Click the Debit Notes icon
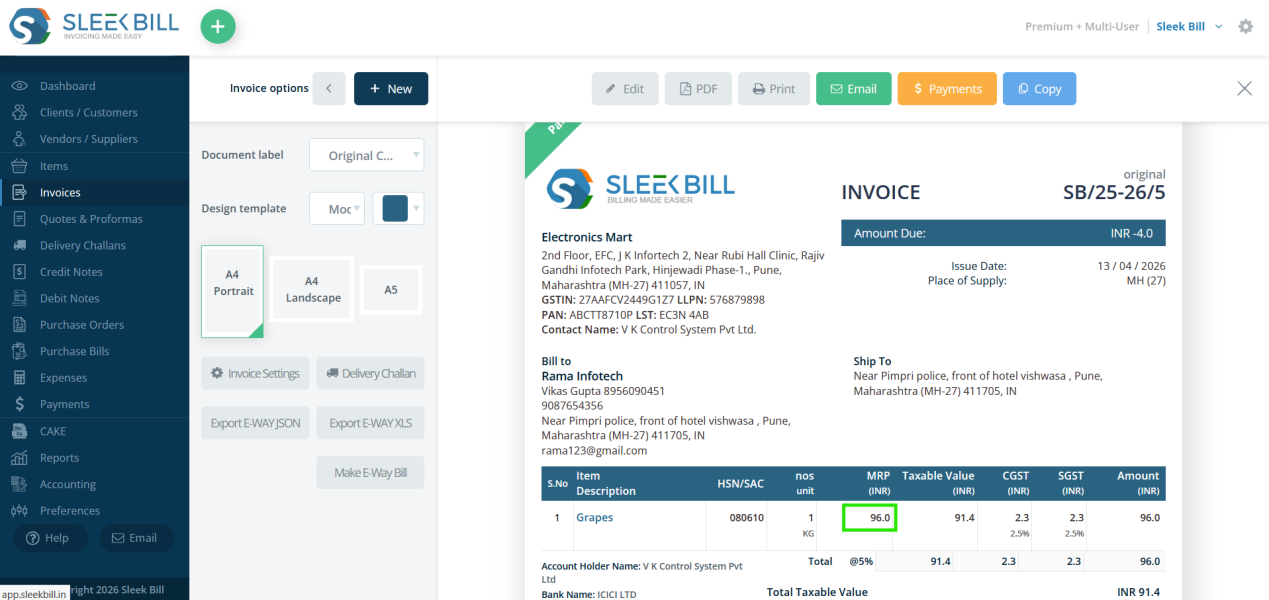This screenshot has width=1269, height=600. tap(19, 298)
